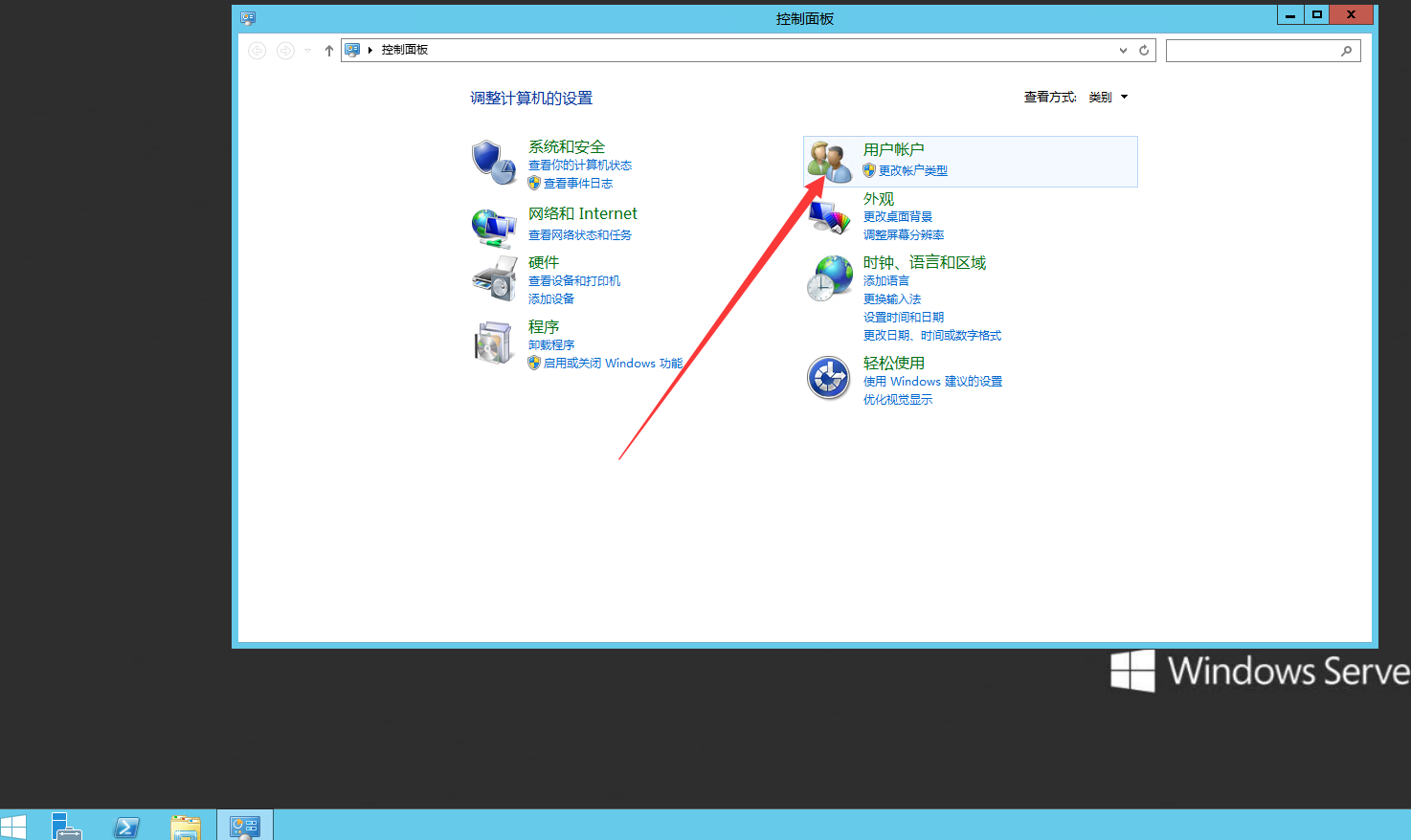Click 添加设备 link
Viewport: 1411px width, 840px height.
click(x=551, y=298)
